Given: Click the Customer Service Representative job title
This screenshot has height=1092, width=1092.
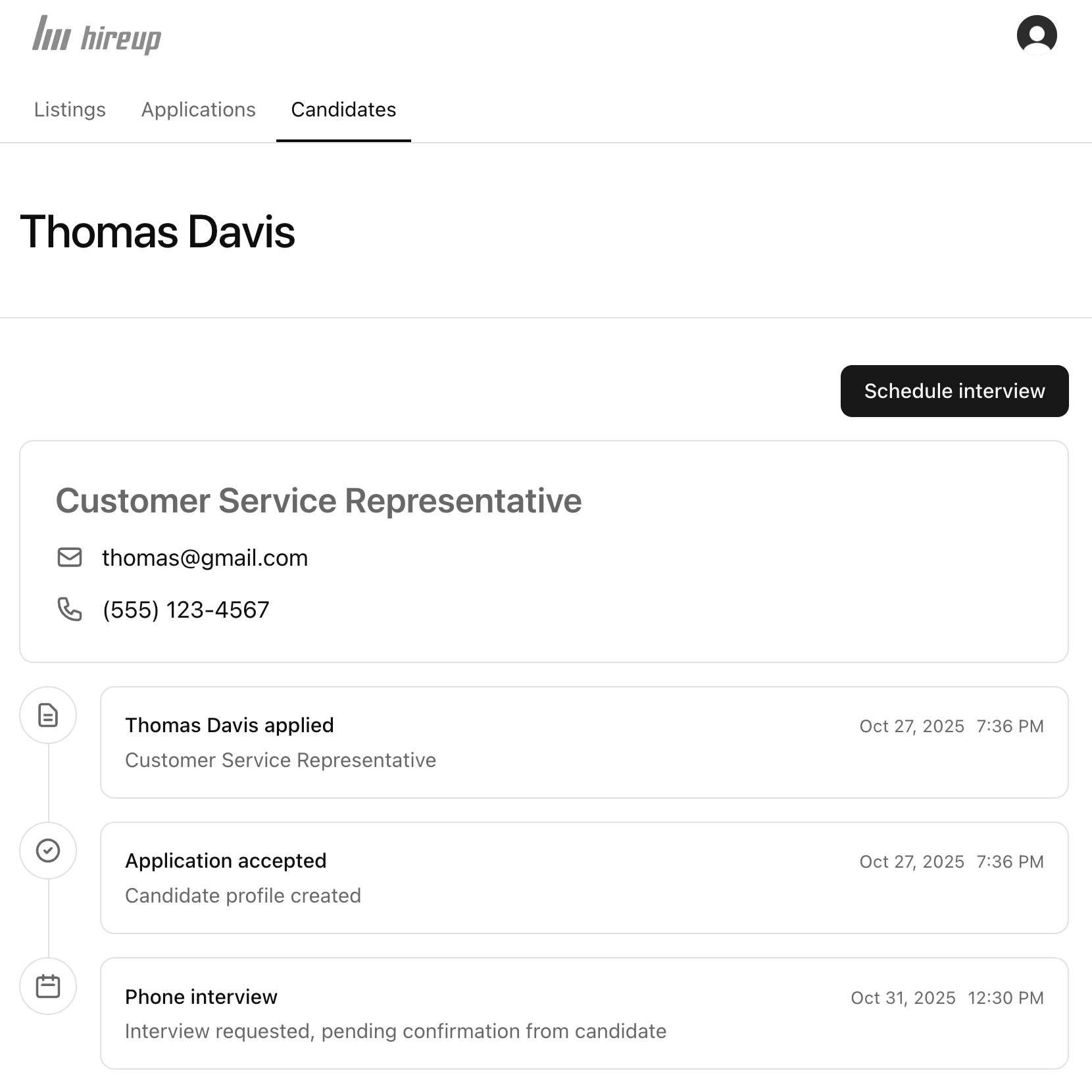Looking at the screenshot, I should tap(318, 501).
